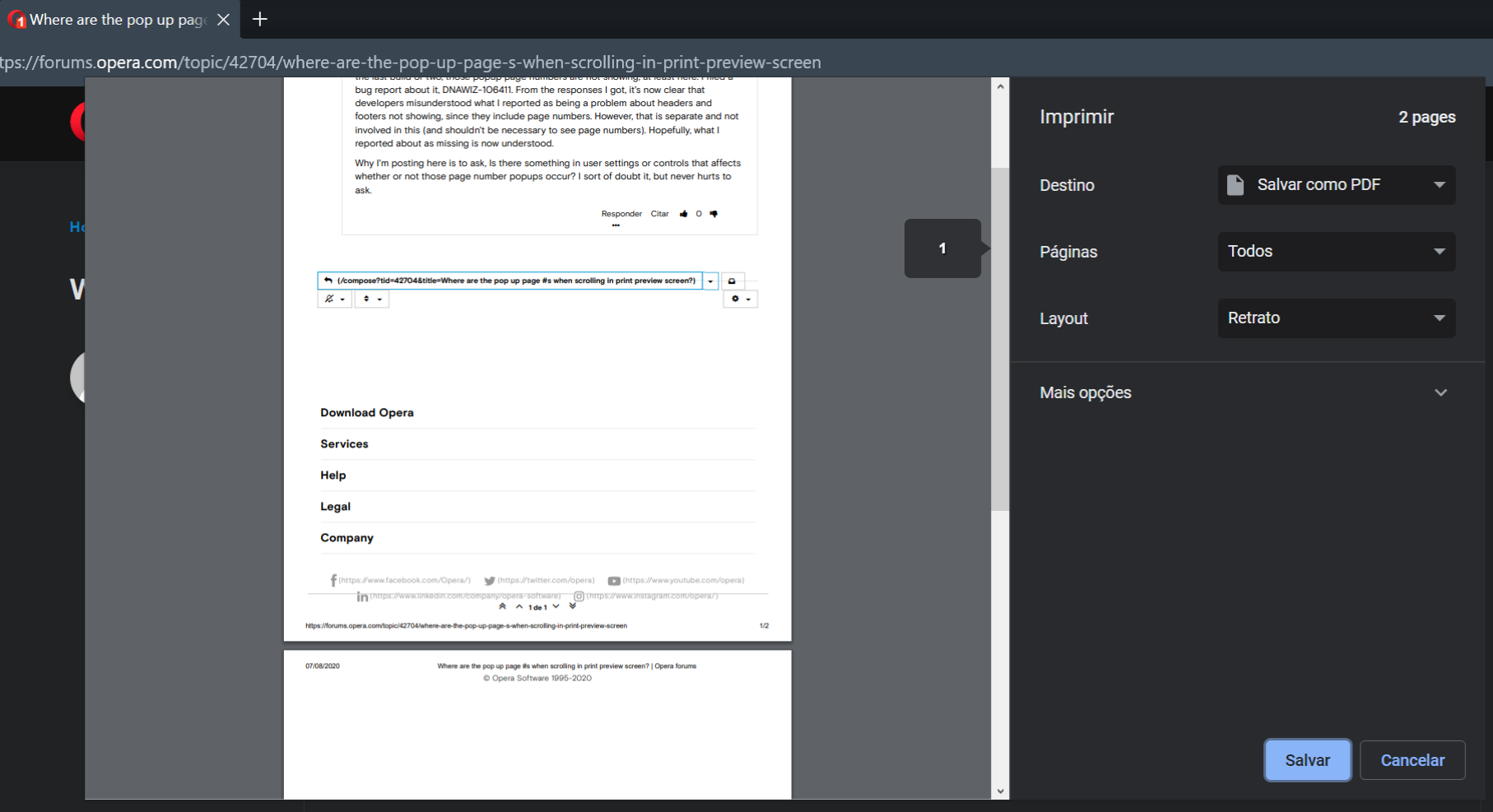Screen dimensions: 1493x812
Task: Click the Facebook icon in preview footer
Action: tap(333, 581)
